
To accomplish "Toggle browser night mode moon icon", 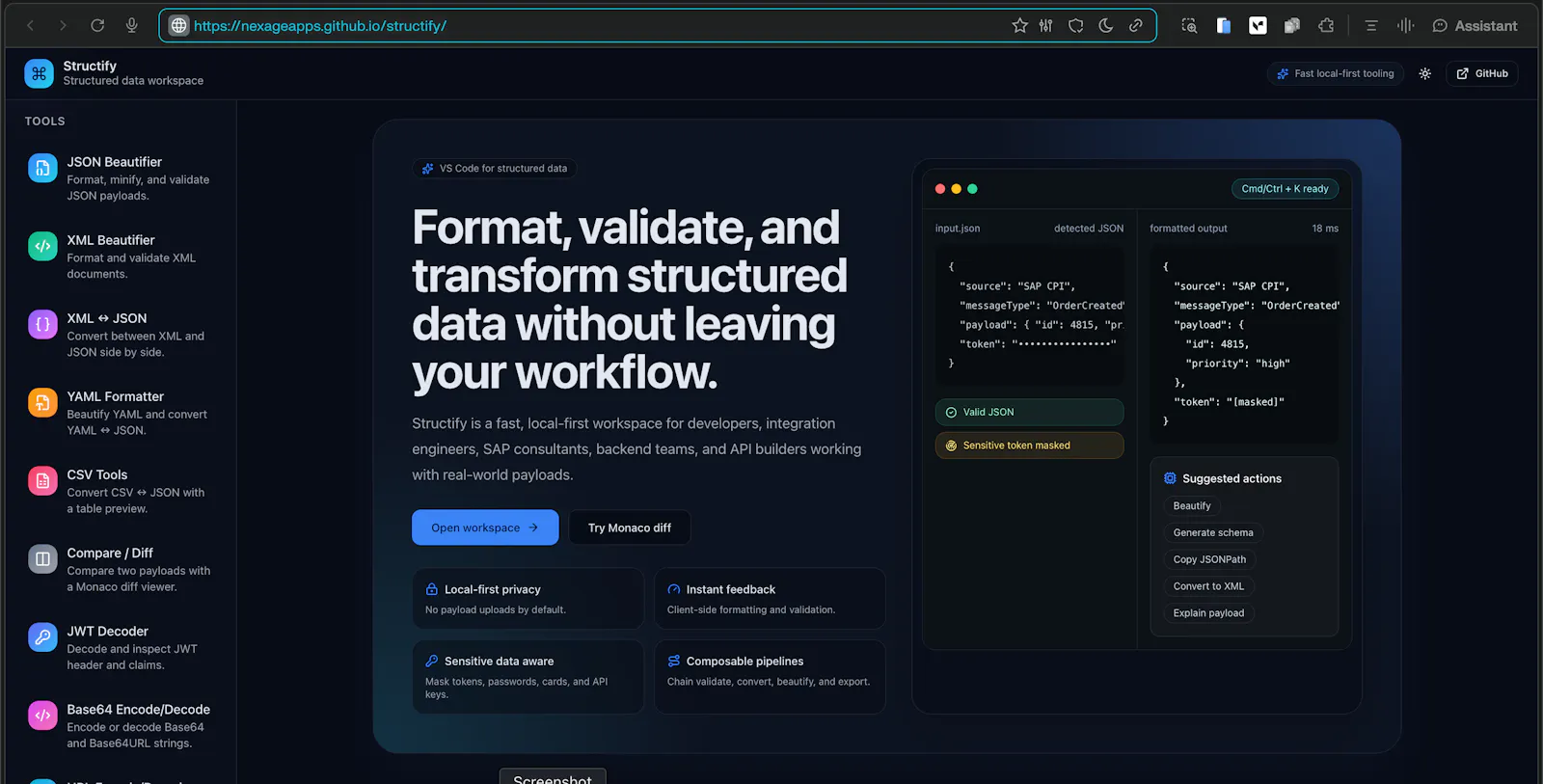I will pyautogui.click(x=1106, y=26).
